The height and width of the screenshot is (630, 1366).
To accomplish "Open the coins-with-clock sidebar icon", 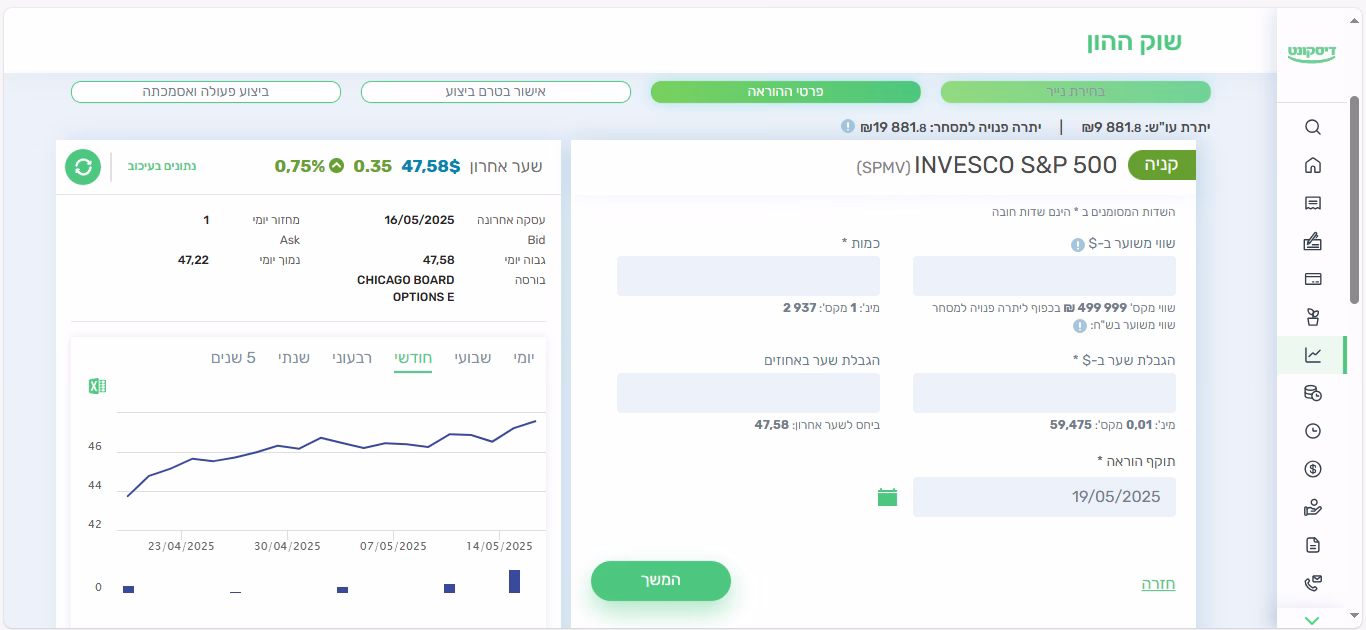I will (x=1313, y=393).
